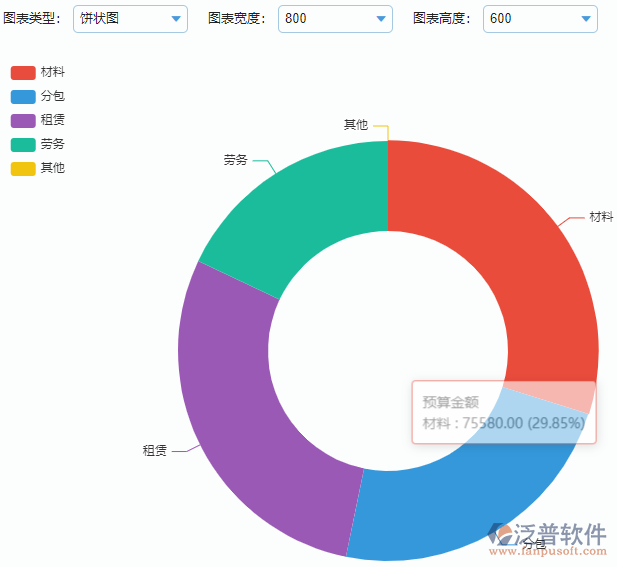The width and height of the screenshot is (617, 567).
Task: Click the 租赁 legend text label
Action: 53,120
